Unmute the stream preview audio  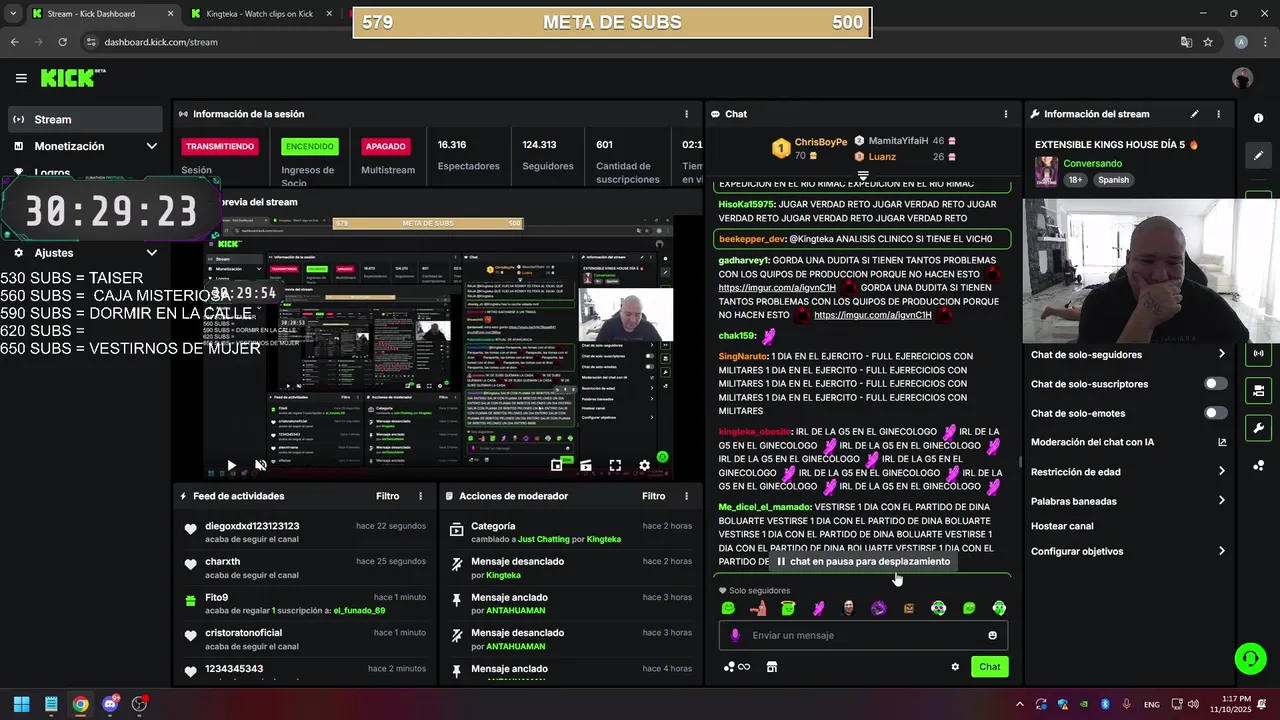261,465
